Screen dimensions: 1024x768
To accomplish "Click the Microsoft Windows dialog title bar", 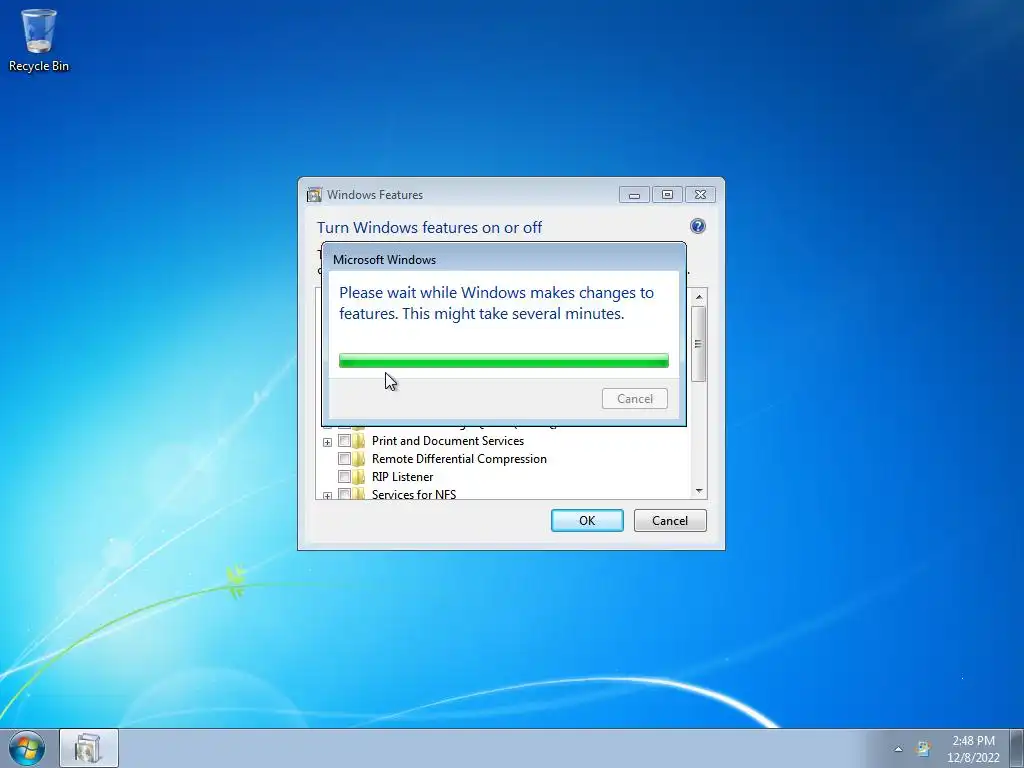I will (x=504, y=259).
